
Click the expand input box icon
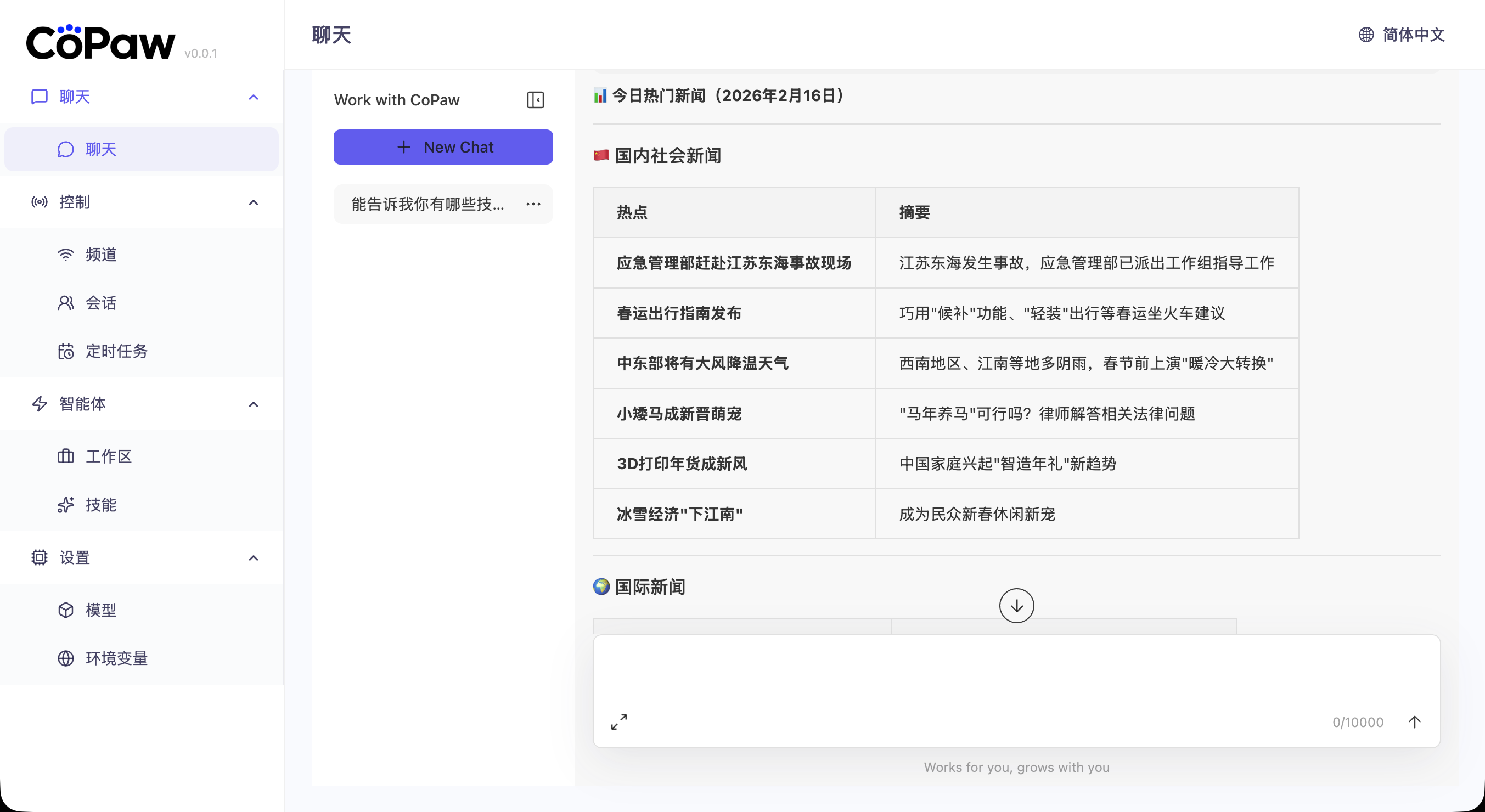[618, 721]
